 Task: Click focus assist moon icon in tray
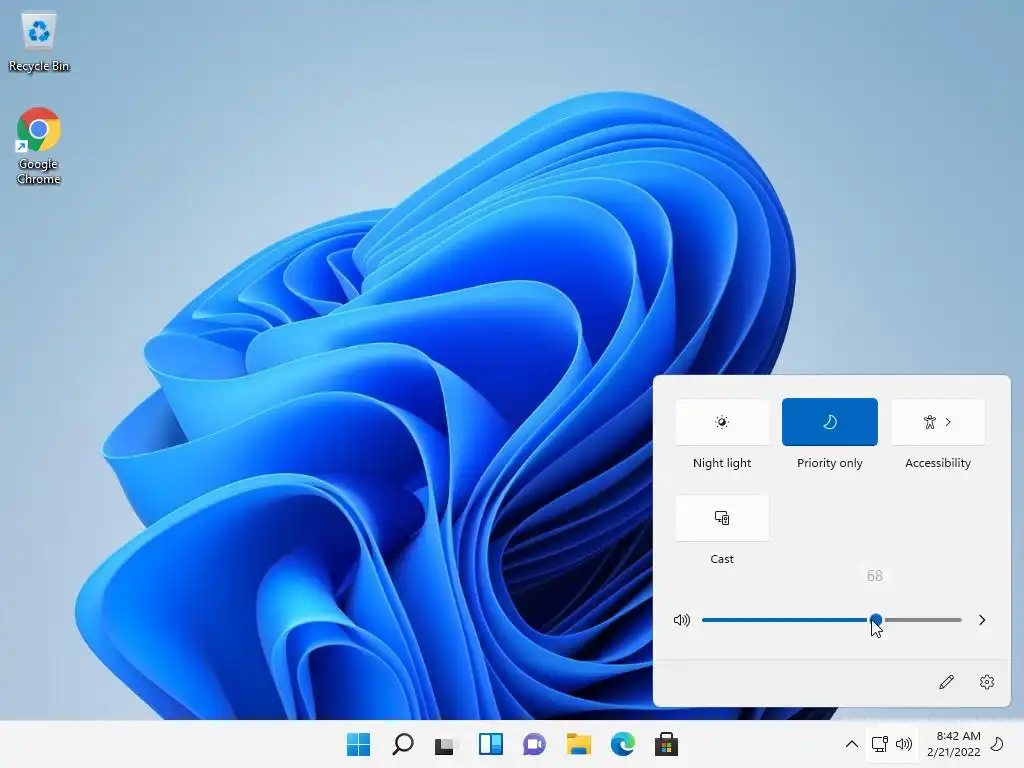[x=997, y=744]
